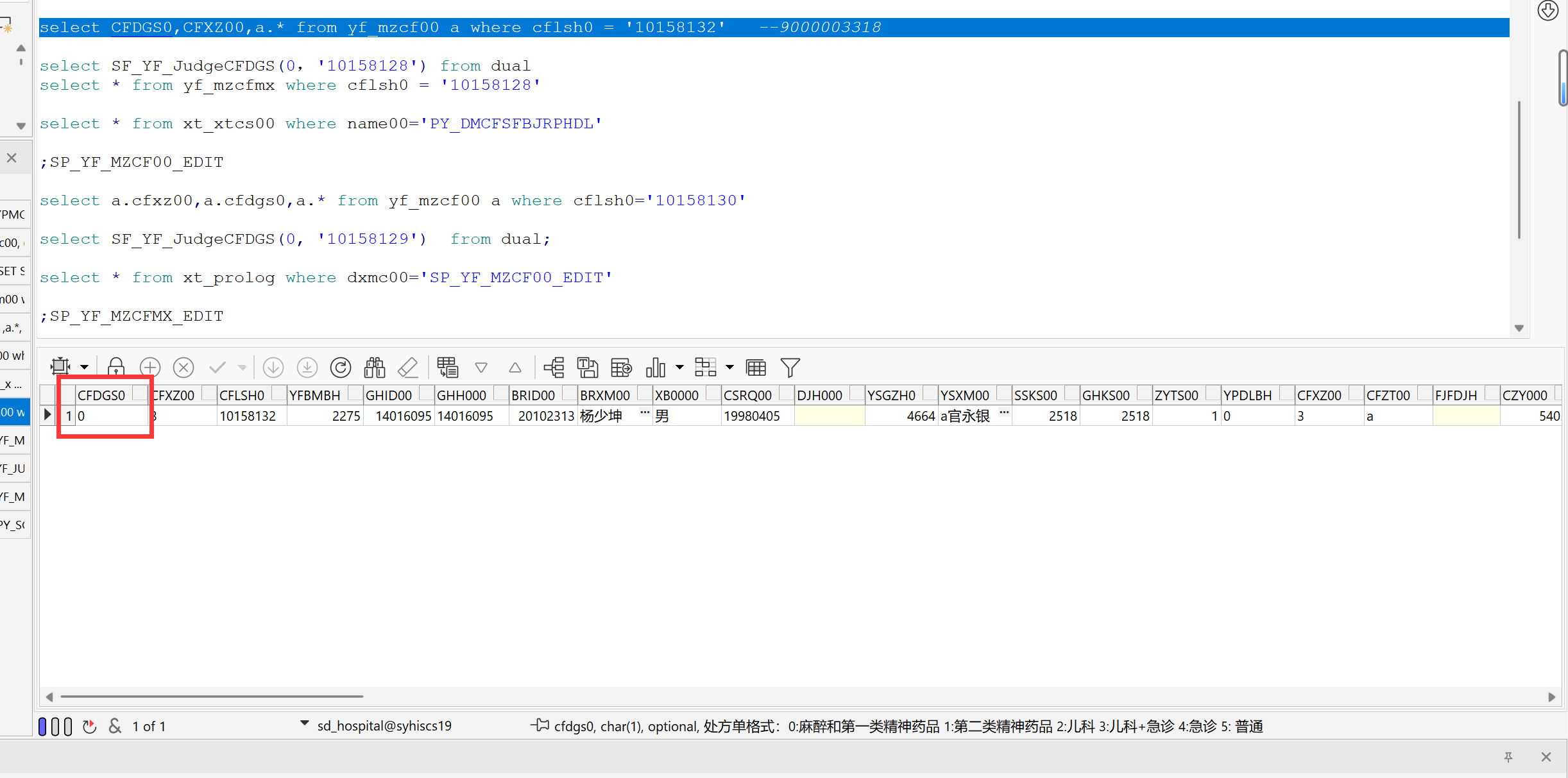The image size is (1568, 778).
Task: Click the export query results icon
Action: [620, 367]
